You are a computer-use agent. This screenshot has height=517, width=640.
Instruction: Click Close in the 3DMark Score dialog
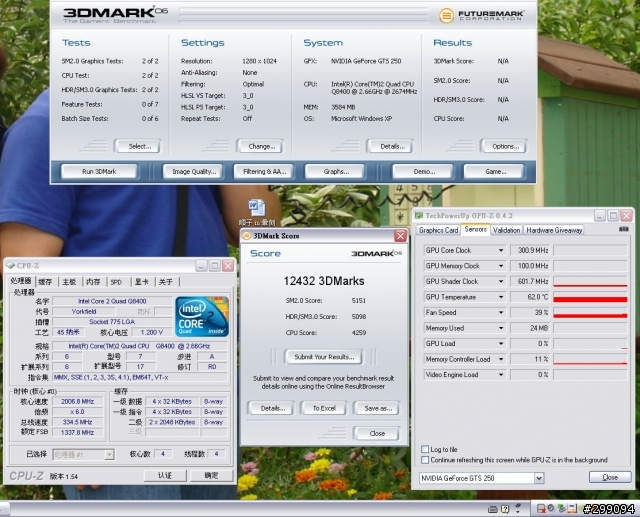point(377,433)
